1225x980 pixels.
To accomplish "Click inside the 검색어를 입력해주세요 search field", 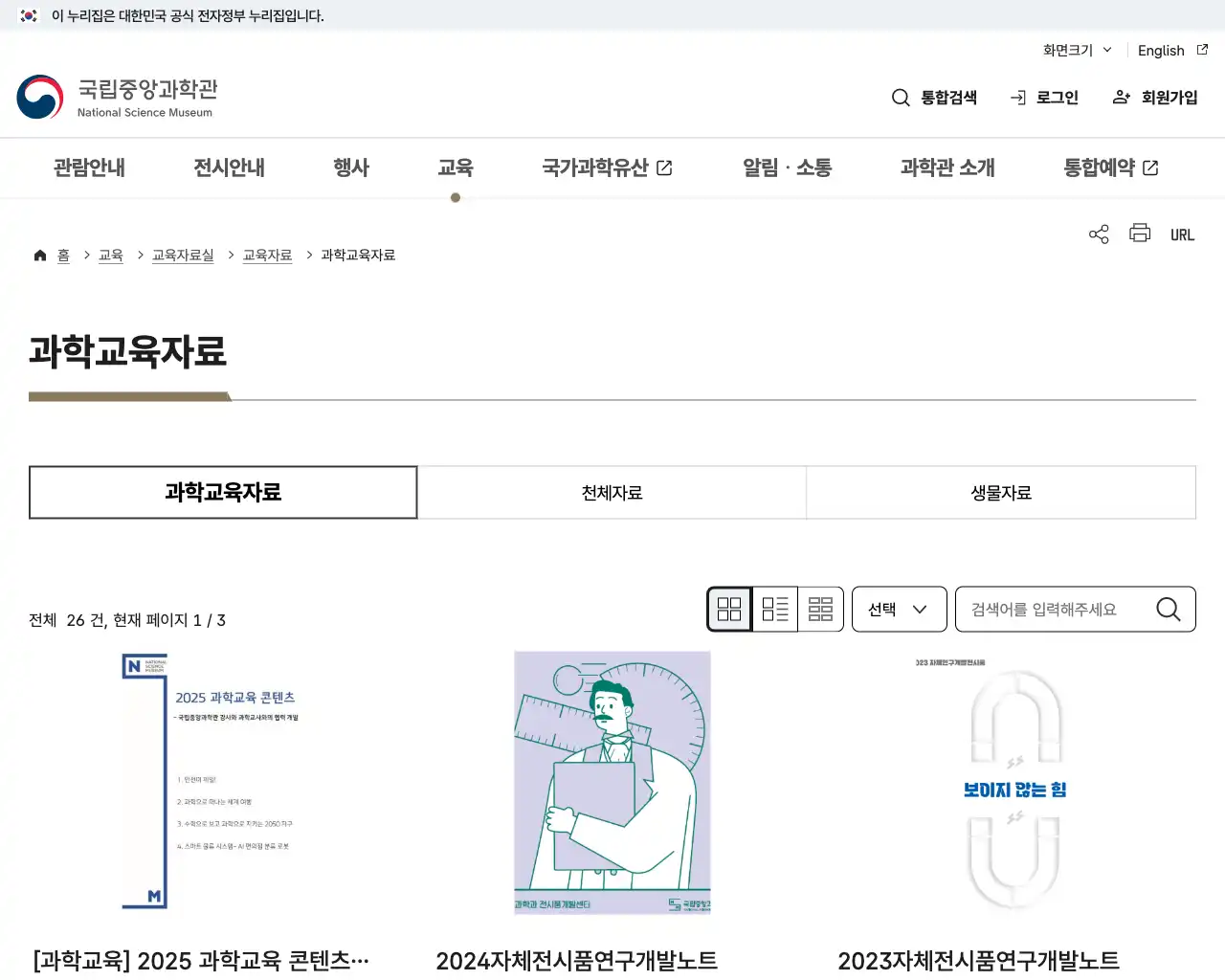I will point(1053,609).
